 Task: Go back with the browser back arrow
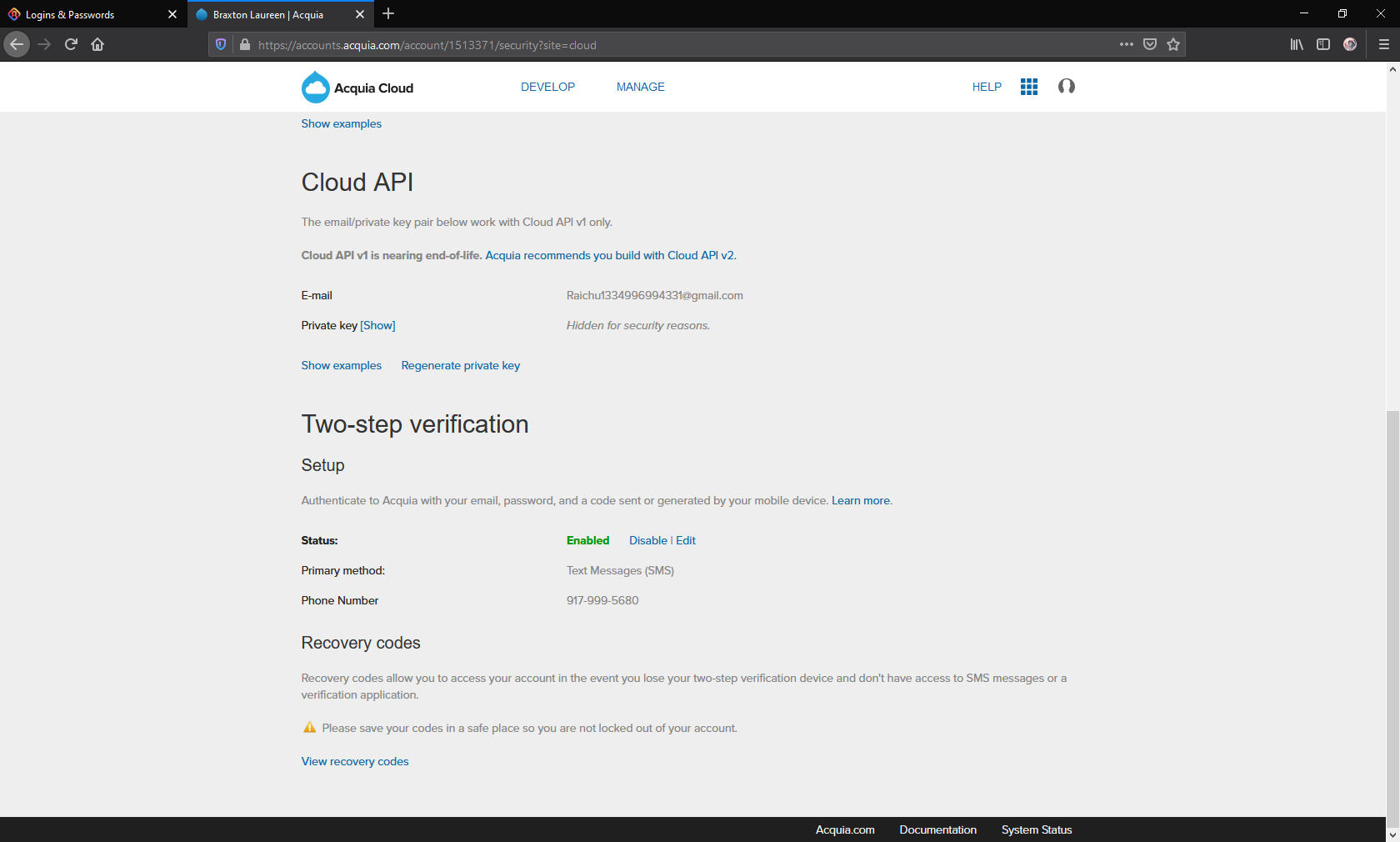[17, 44]
